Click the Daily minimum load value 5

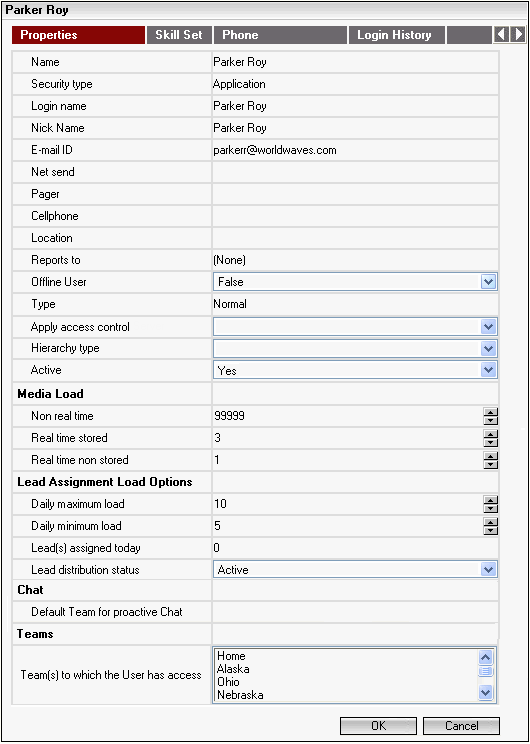pos(217,526)
